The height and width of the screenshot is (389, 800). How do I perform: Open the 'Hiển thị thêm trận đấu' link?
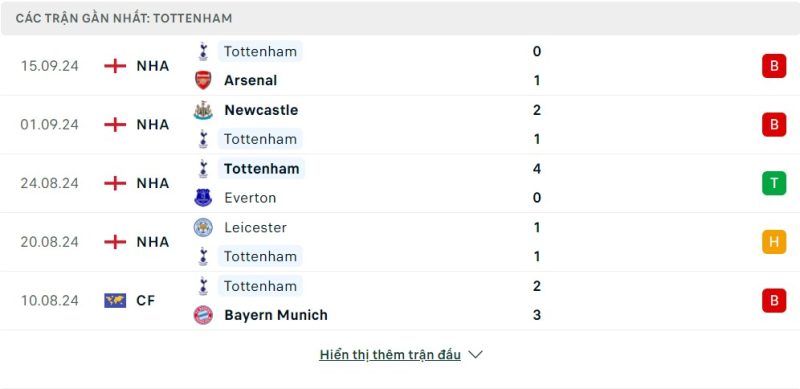tap(390, 355)
